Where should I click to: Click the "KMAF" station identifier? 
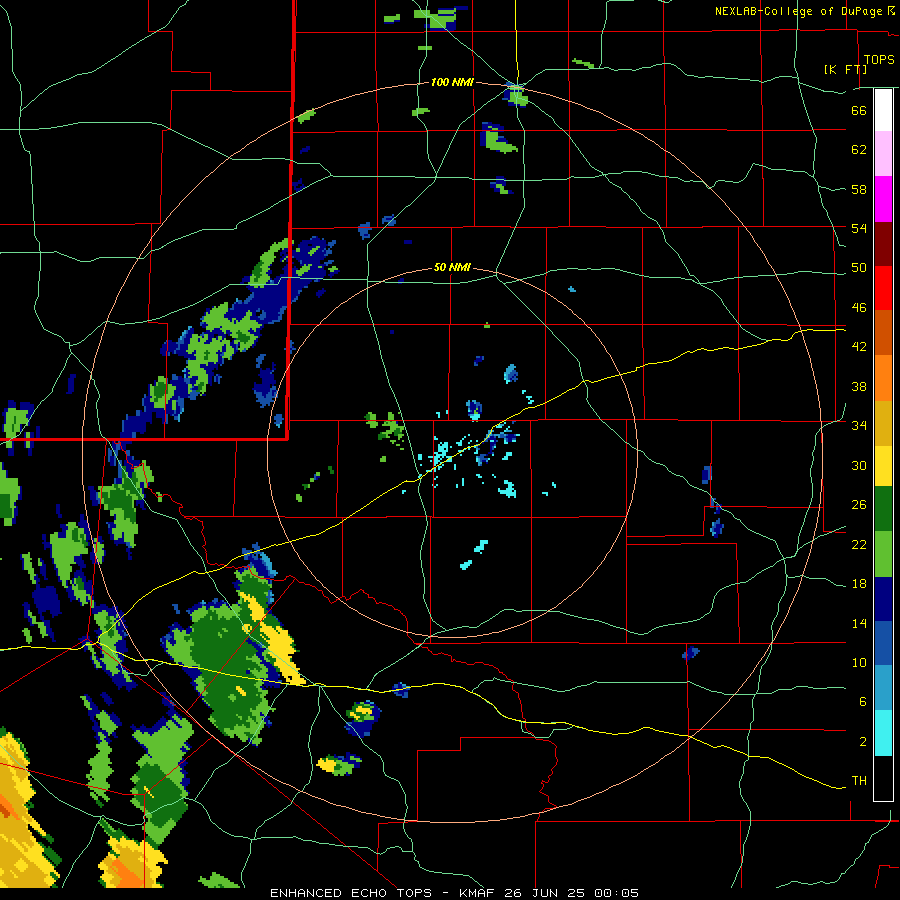(478, 893)
